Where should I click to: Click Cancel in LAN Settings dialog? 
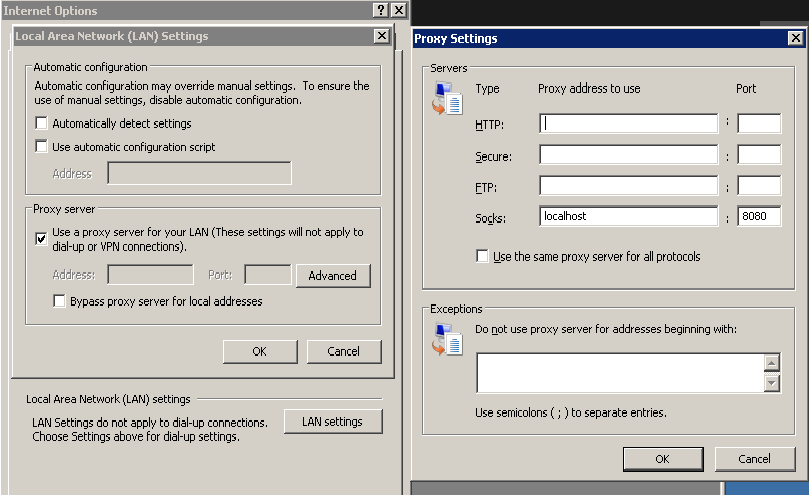pyautogui.click(x=344, y=352)
